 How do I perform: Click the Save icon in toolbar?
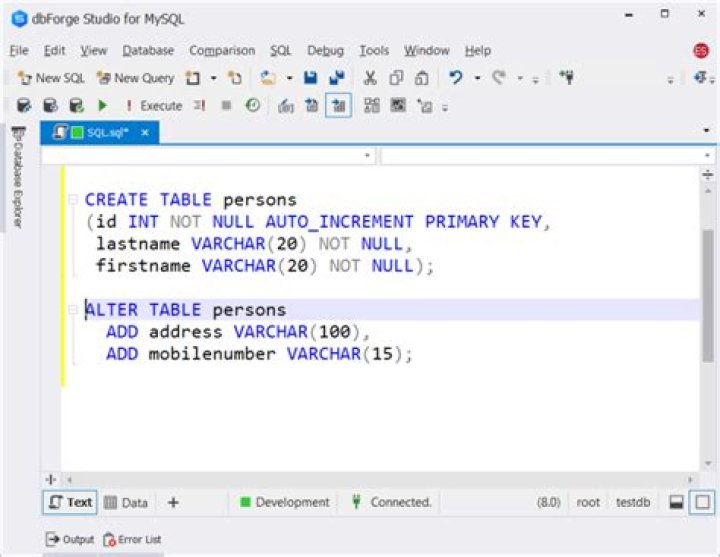(311, 78)
